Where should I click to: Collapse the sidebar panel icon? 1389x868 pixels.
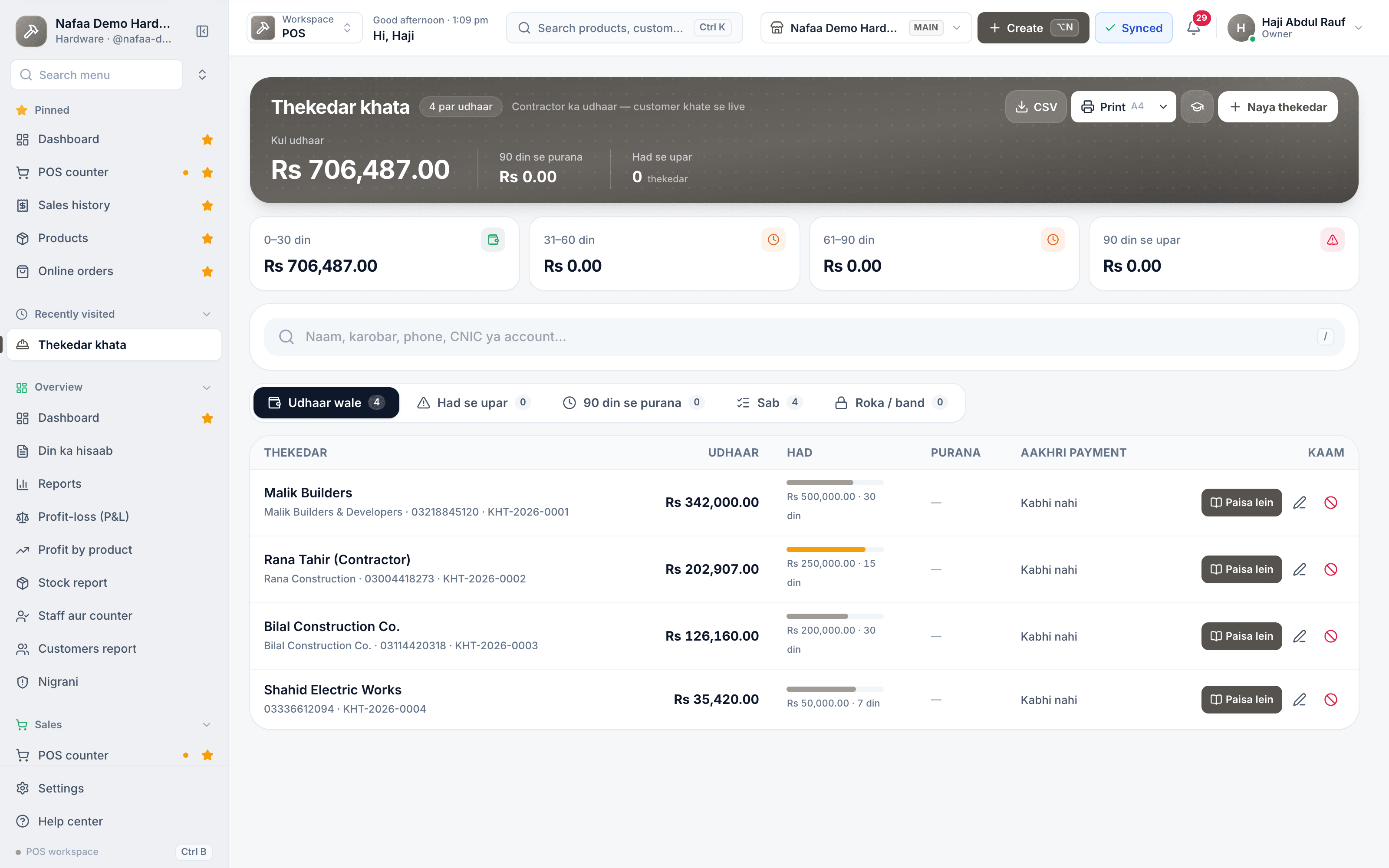202,31
